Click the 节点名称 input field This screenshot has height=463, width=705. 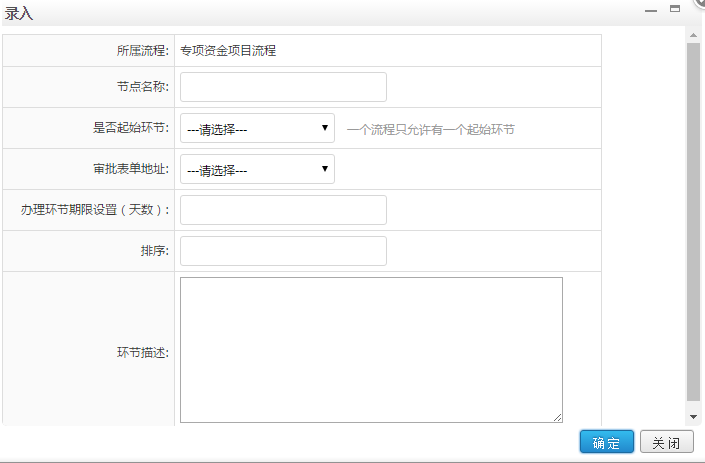[x=283, y=87]
